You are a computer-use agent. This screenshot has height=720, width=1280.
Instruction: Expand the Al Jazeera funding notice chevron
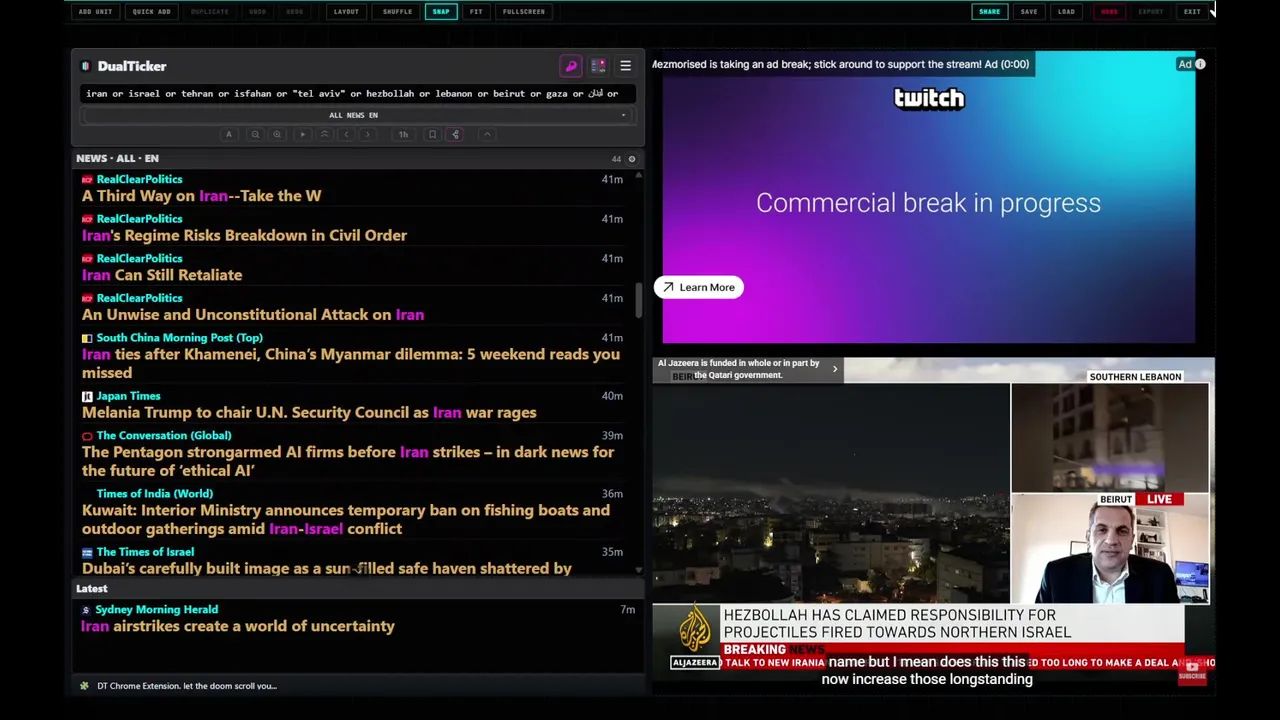835,369
